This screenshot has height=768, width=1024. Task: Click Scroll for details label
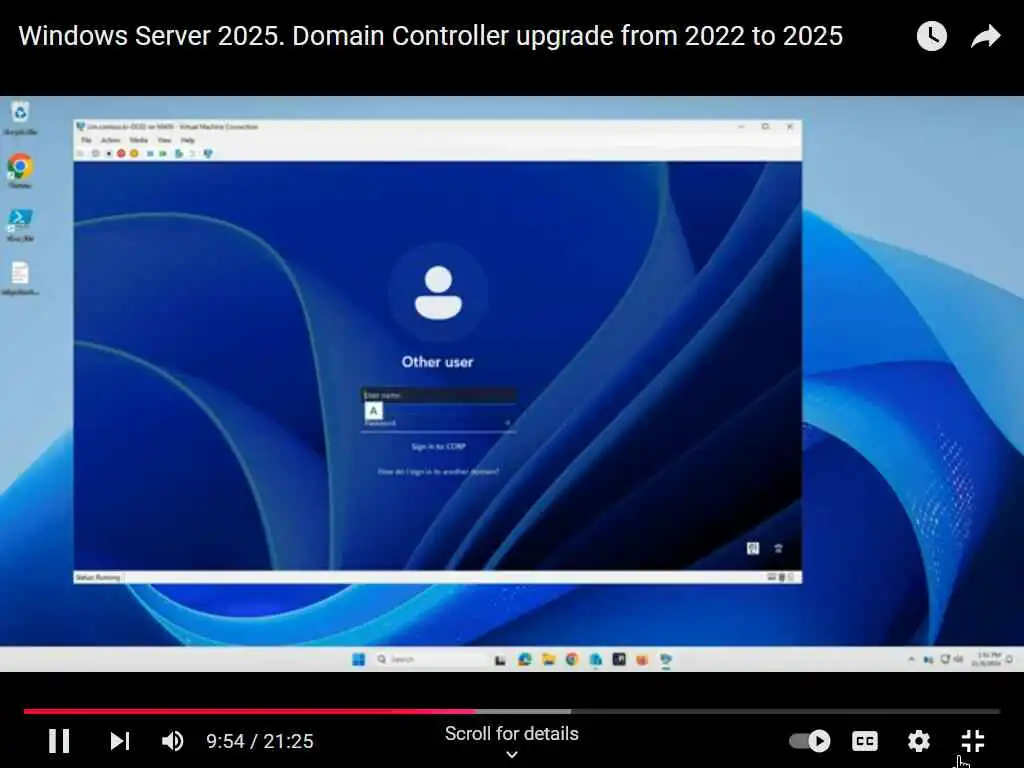coord(511,733)
